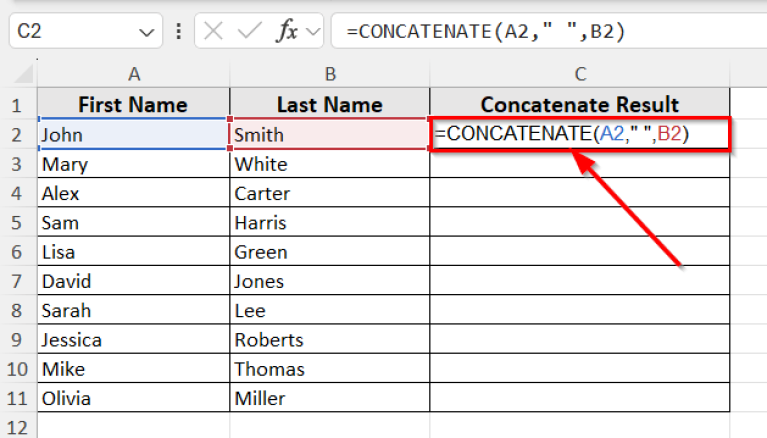Open the chevron dropdown next to fx
This screenshot has width=767, height=438.
click(313, 31)
